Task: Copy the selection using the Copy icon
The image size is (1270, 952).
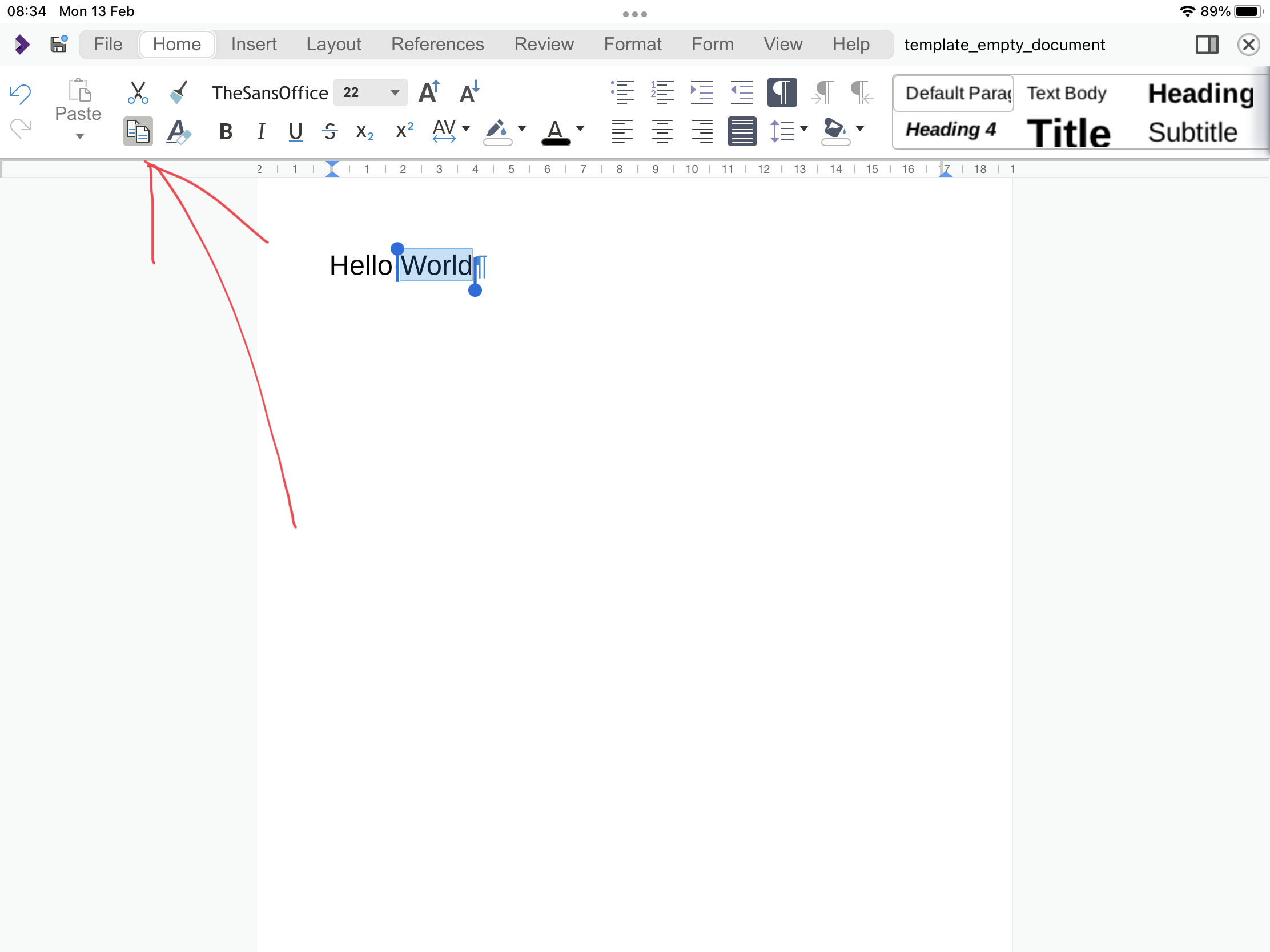Action: point(137,131)
